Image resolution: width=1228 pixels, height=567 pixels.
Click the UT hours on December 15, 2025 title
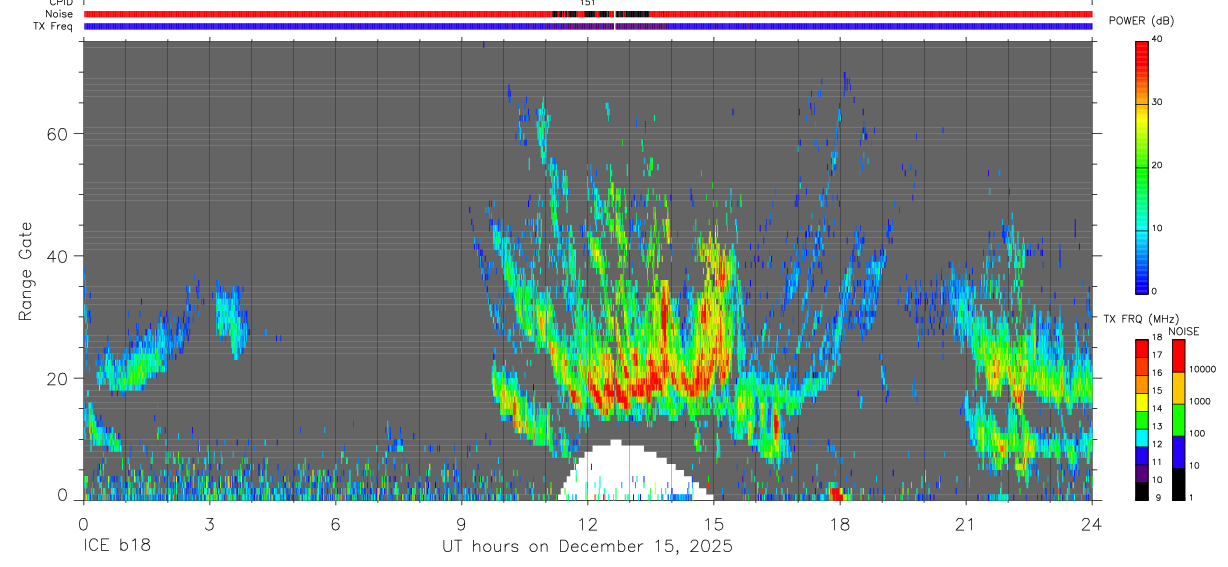[x=588, y=546]
